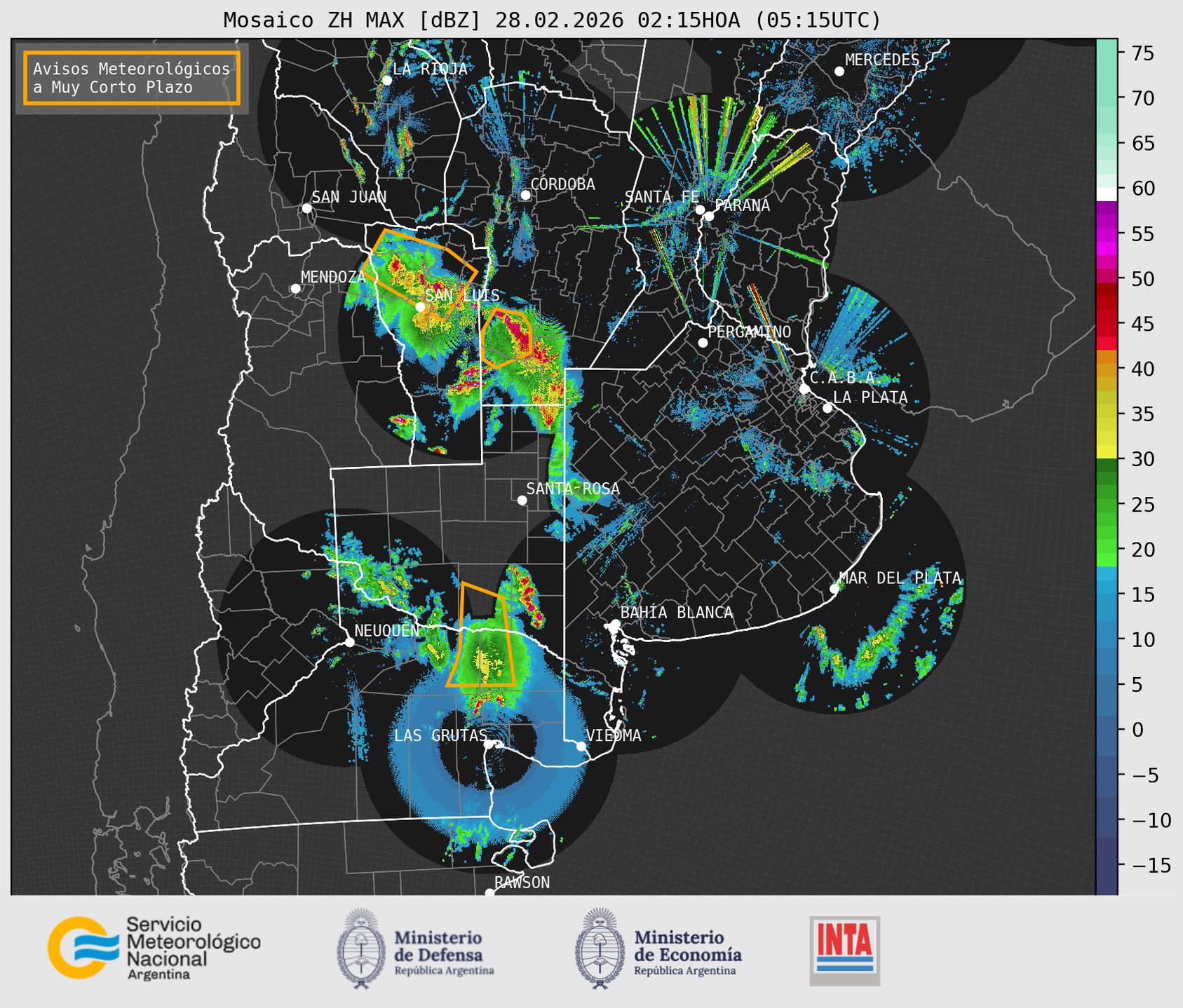Click the white dot marking CÓRDOBA
This screenshot has width=1183, height=1008.
525,195
